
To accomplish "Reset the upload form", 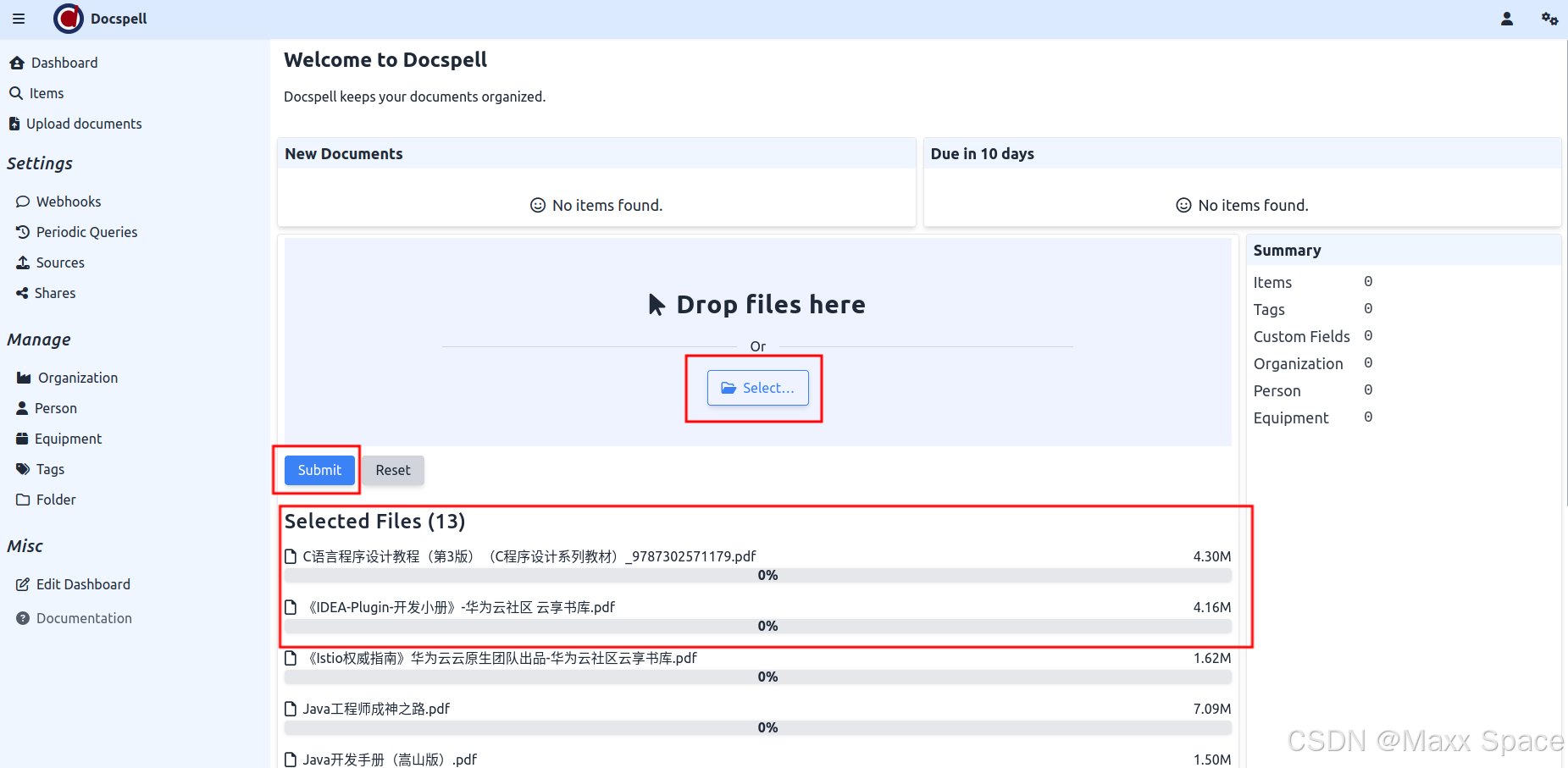I will click(393, 470).
